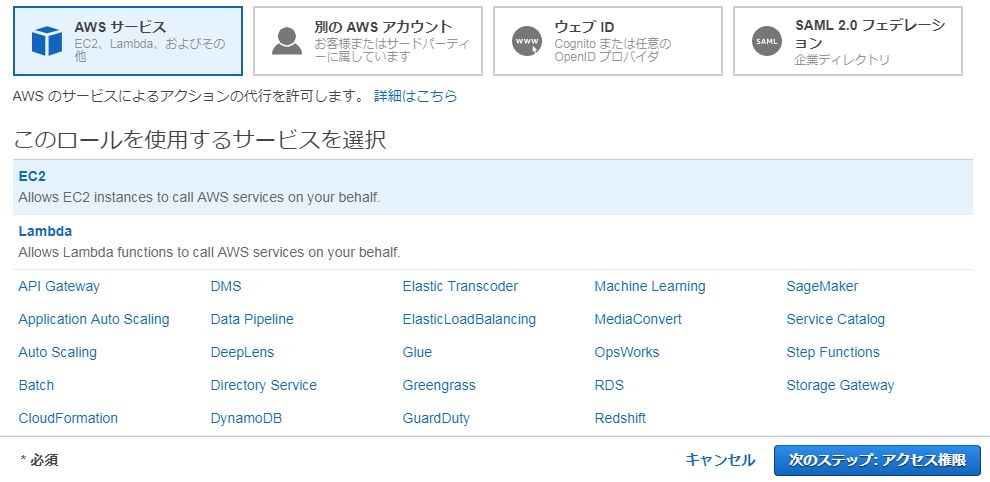Click the person silhouette account icon
The height and width of the screenshot is (482, 990).
(x=287, y=41)
